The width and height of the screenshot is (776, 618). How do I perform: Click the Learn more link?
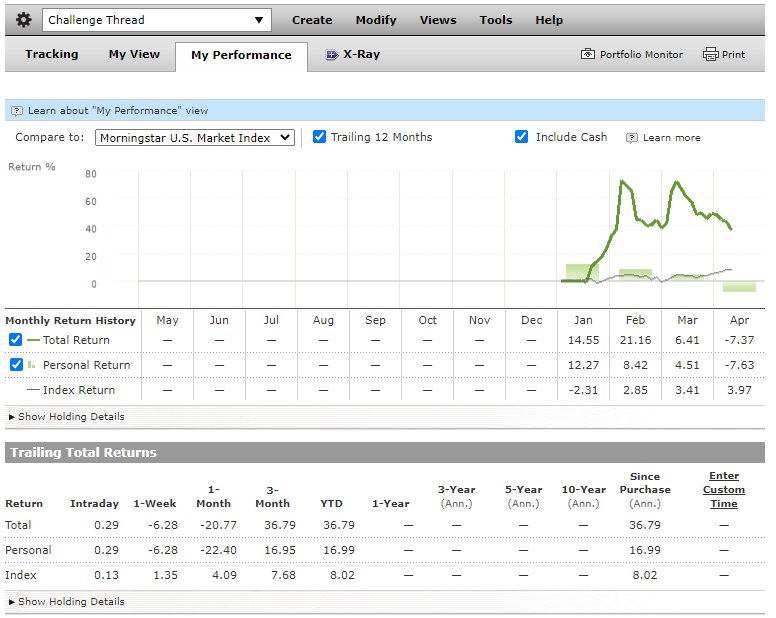(672, 138)
